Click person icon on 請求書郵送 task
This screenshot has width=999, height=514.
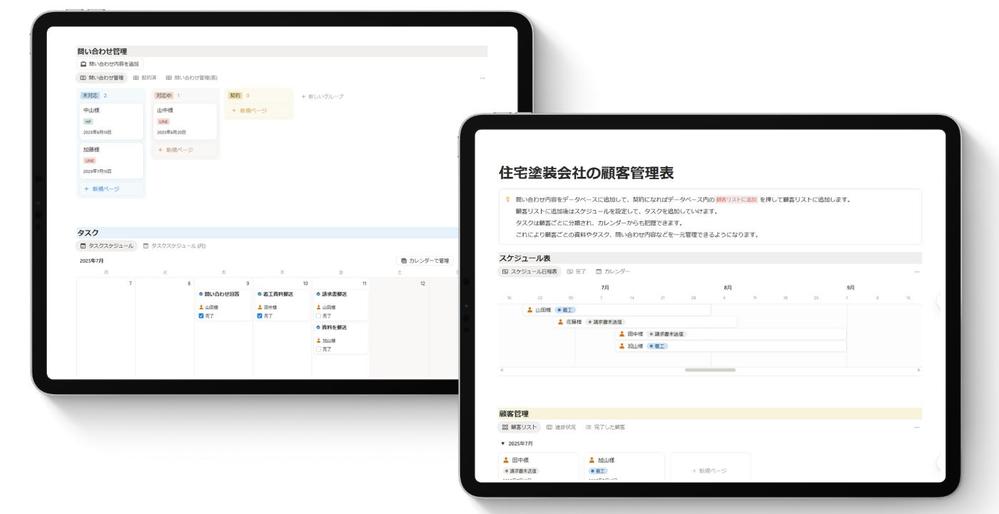[318, 307]
